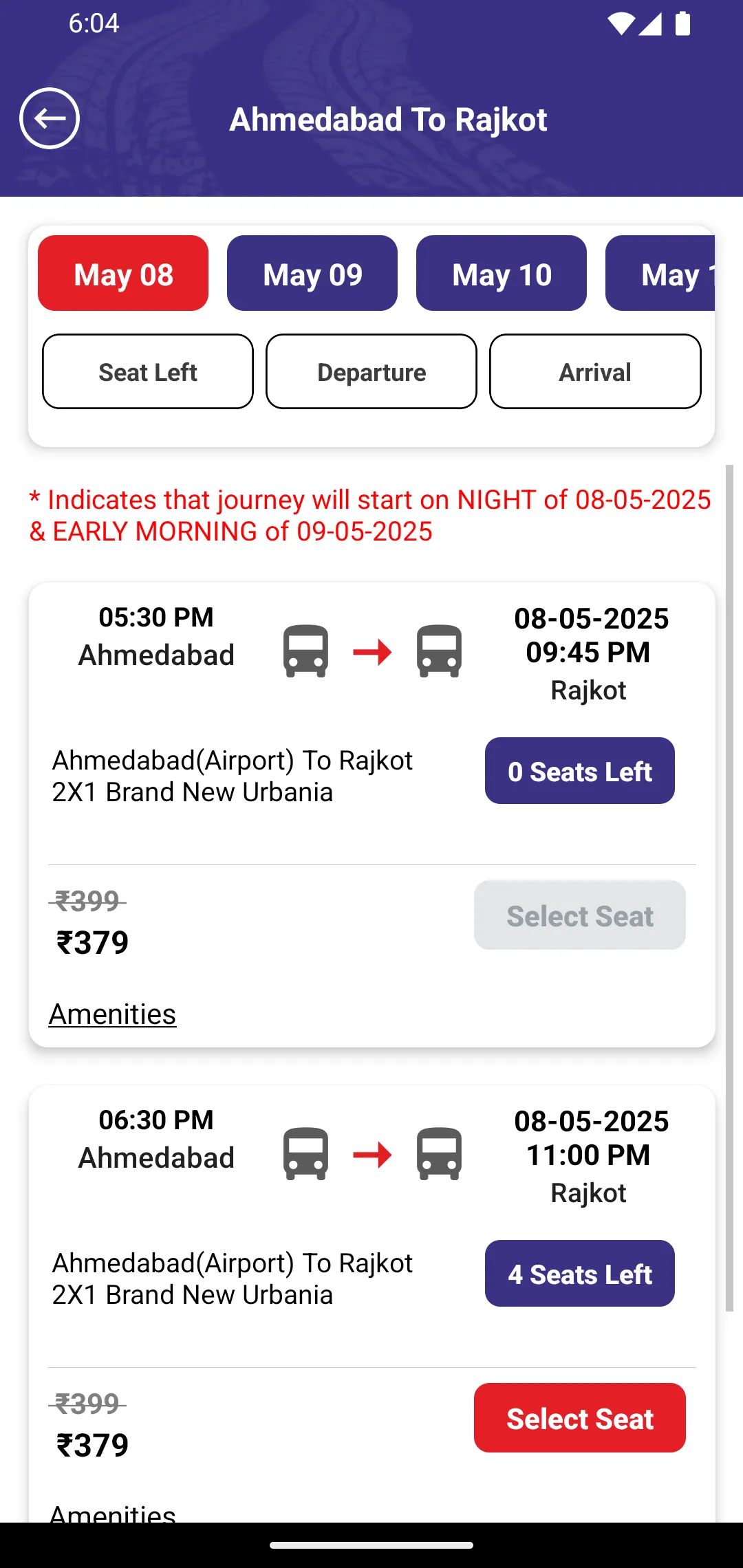Click arrival bus icon of 06:30 PM trip
The height and width of the screenshot is (1568, 743).
(x=439, y=1153)
